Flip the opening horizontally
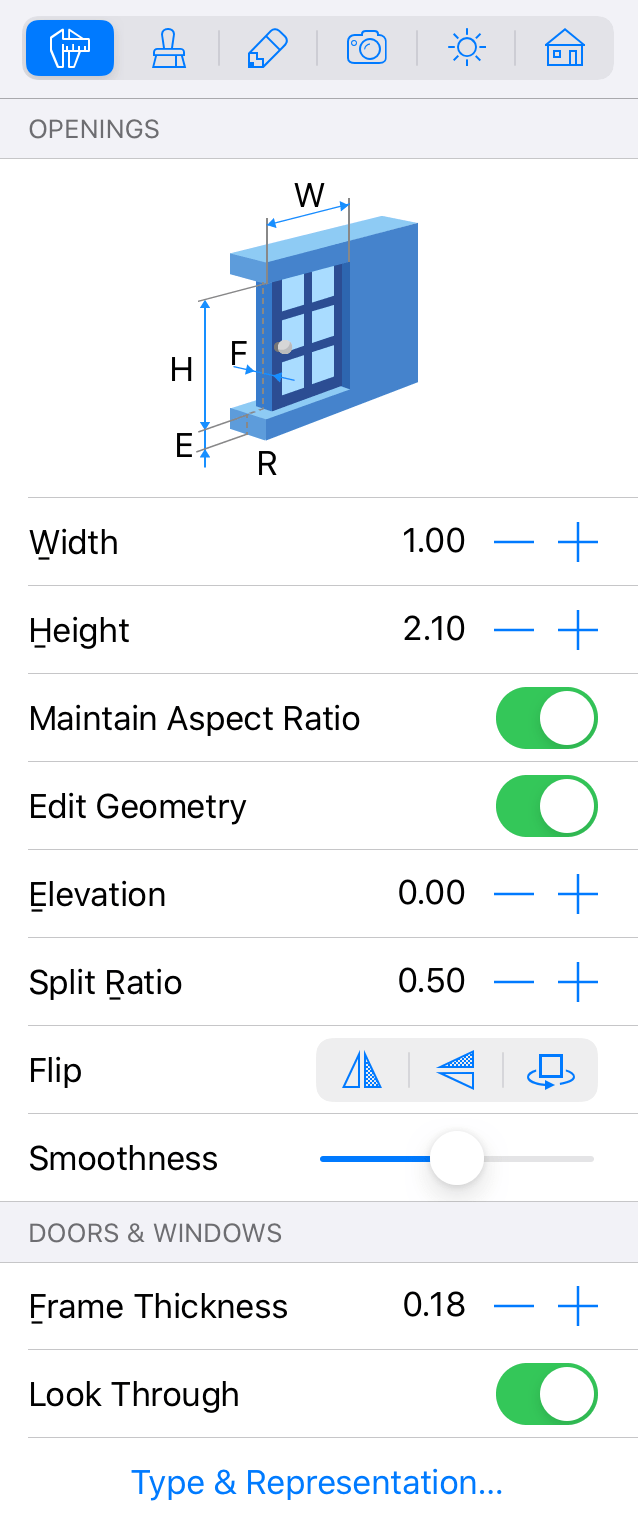 tap(362, 1070)
